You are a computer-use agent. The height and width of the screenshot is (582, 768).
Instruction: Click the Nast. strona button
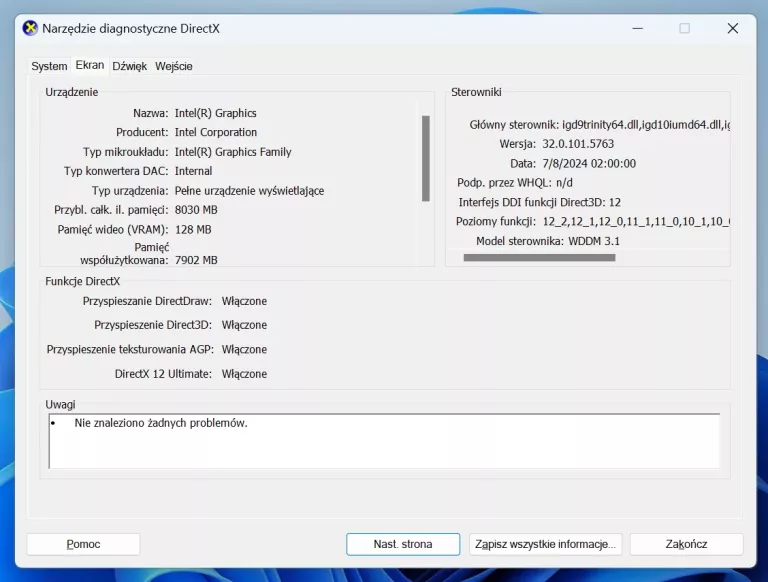[403, 544]
